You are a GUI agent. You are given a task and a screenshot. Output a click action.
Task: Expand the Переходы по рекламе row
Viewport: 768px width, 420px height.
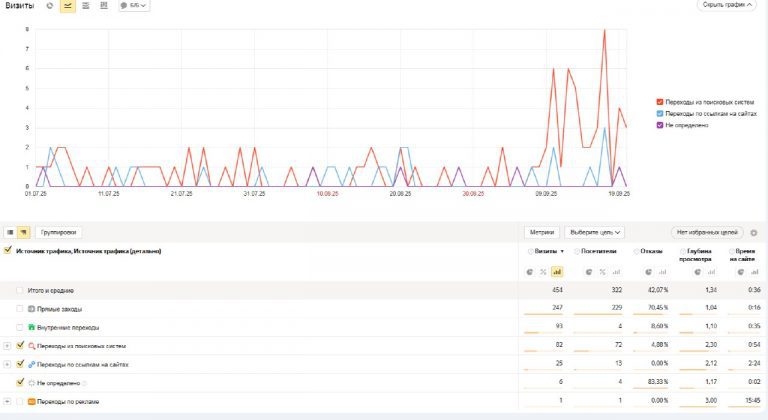click(7, 401)
